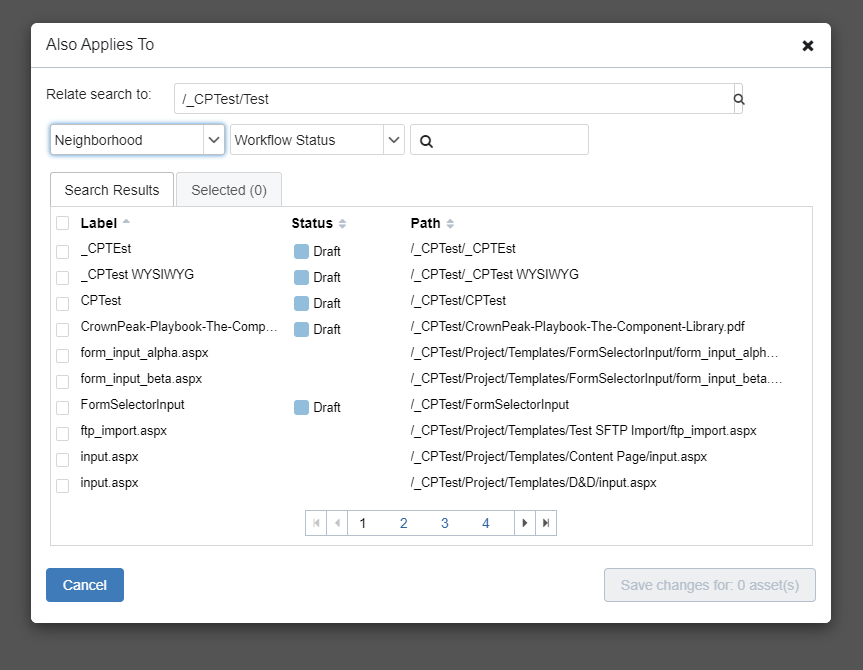The image size is (863, 670).
Task: Click Draft status swatch for FormSelectorInput
Action: coord(301,407)
